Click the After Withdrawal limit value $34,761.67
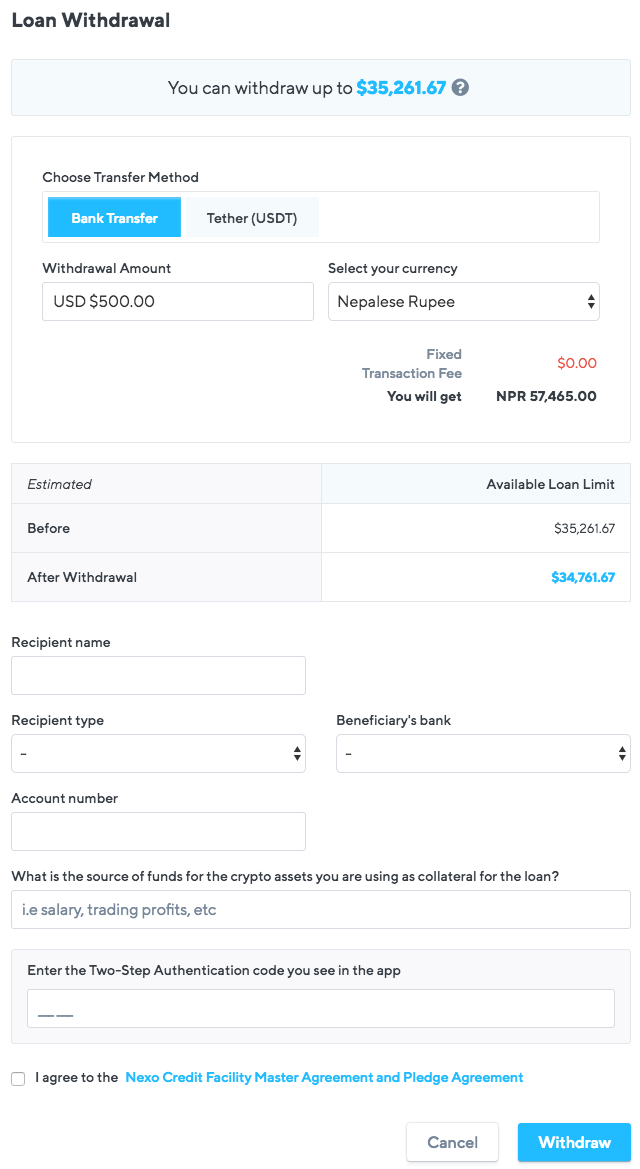640x1169 pixels. 582,577
